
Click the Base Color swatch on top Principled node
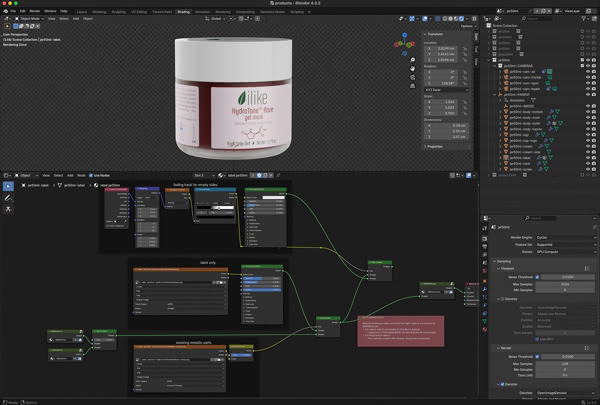273,198
